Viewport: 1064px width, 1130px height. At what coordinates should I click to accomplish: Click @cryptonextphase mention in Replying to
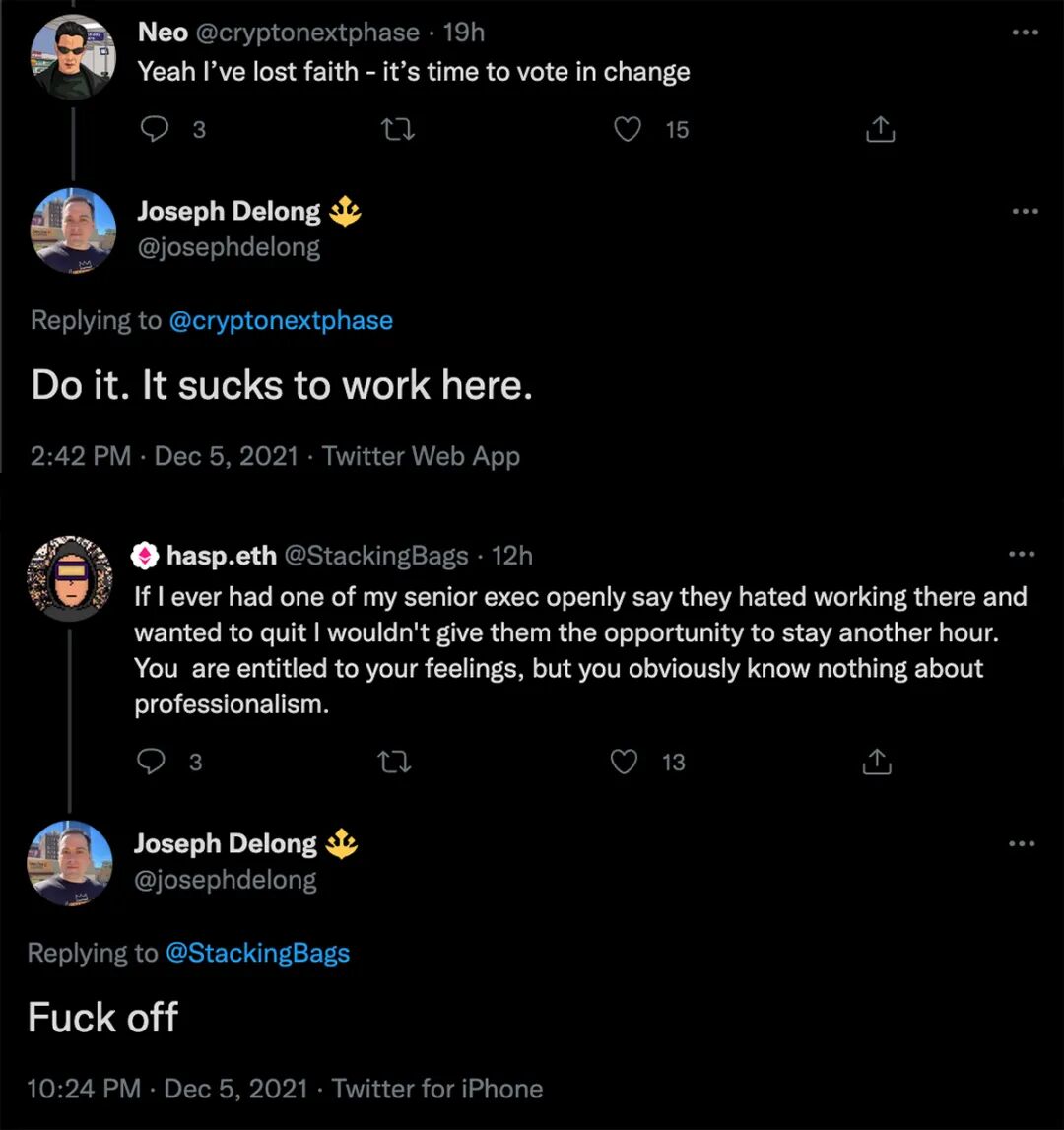click(281, 320)
